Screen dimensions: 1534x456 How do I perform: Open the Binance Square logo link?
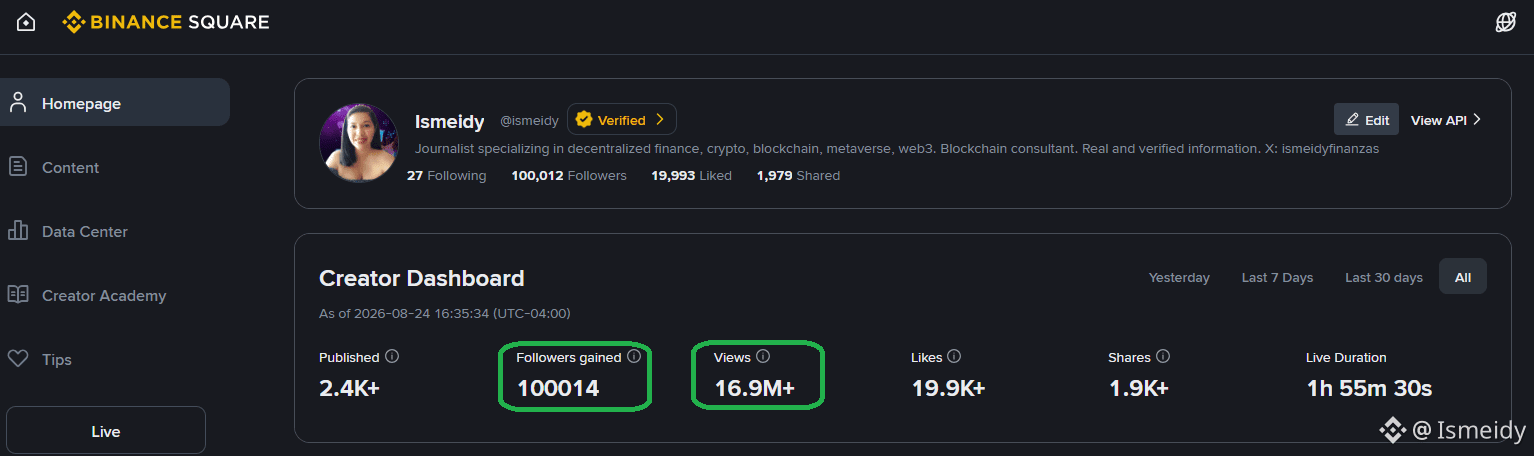click(x=166, y=22)
